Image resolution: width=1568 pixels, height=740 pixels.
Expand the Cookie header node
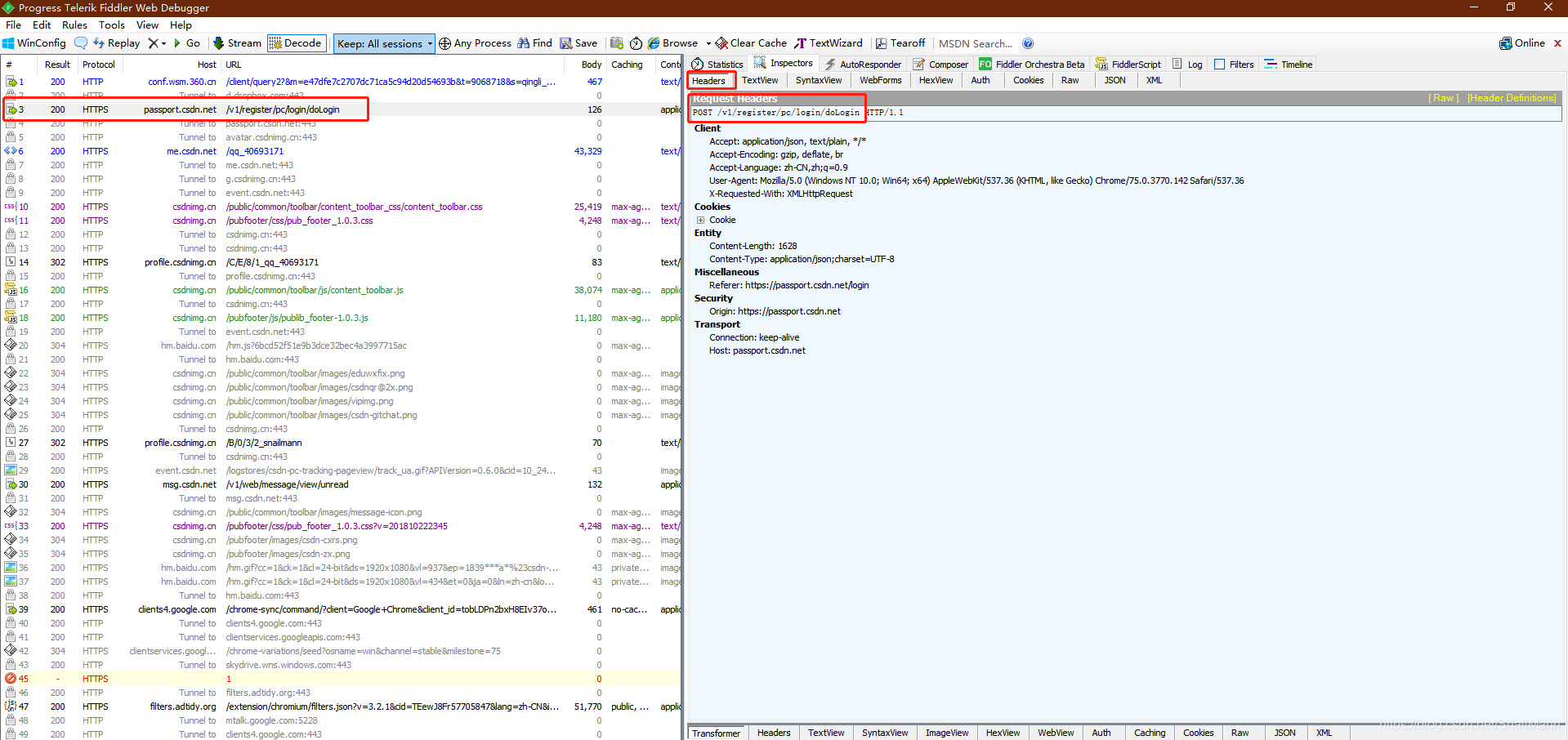tap(700, 220)
